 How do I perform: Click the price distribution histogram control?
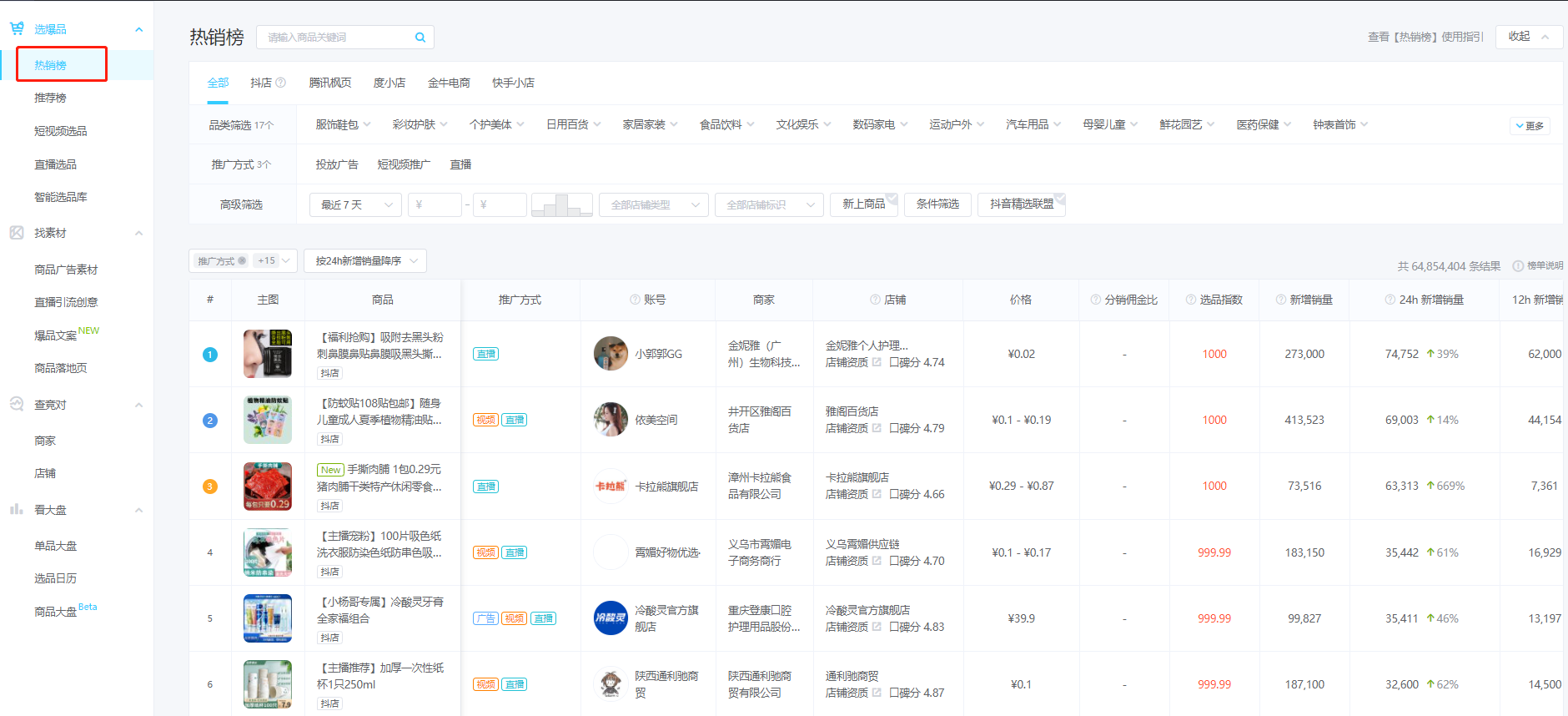(562, 204)
